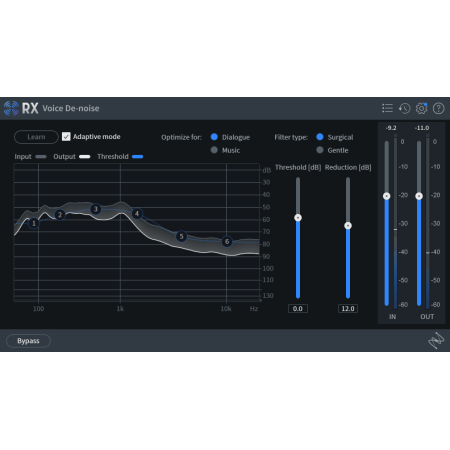Click the -9.2 input peak readout

point(391,128)
